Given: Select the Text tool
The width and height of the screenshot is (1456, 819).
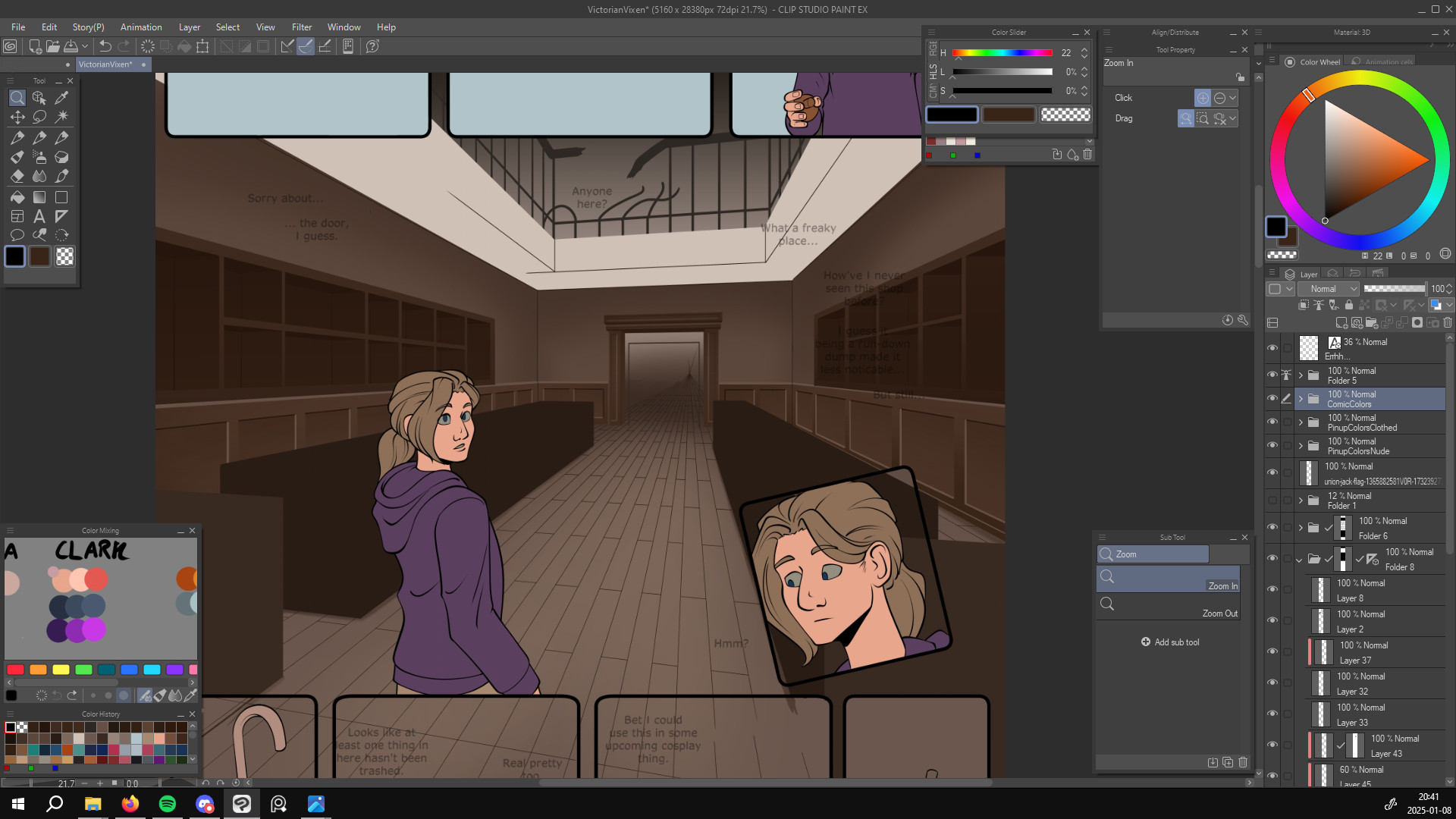Looking at the screenshot, I should 39,216.
